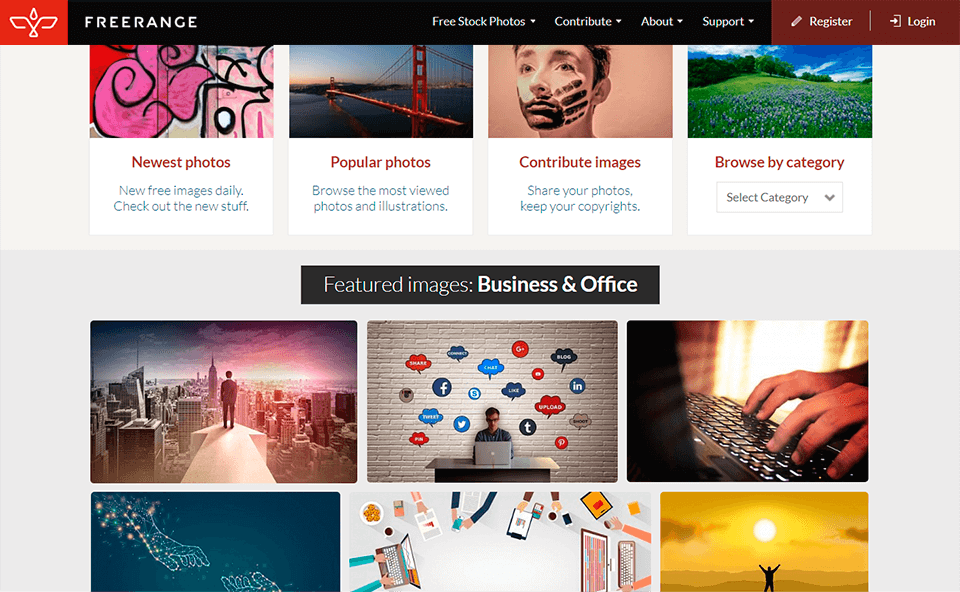Click the Register link
Image resolution: width=960 pixels, height=592 pixels.
click(x=830, y=21)
